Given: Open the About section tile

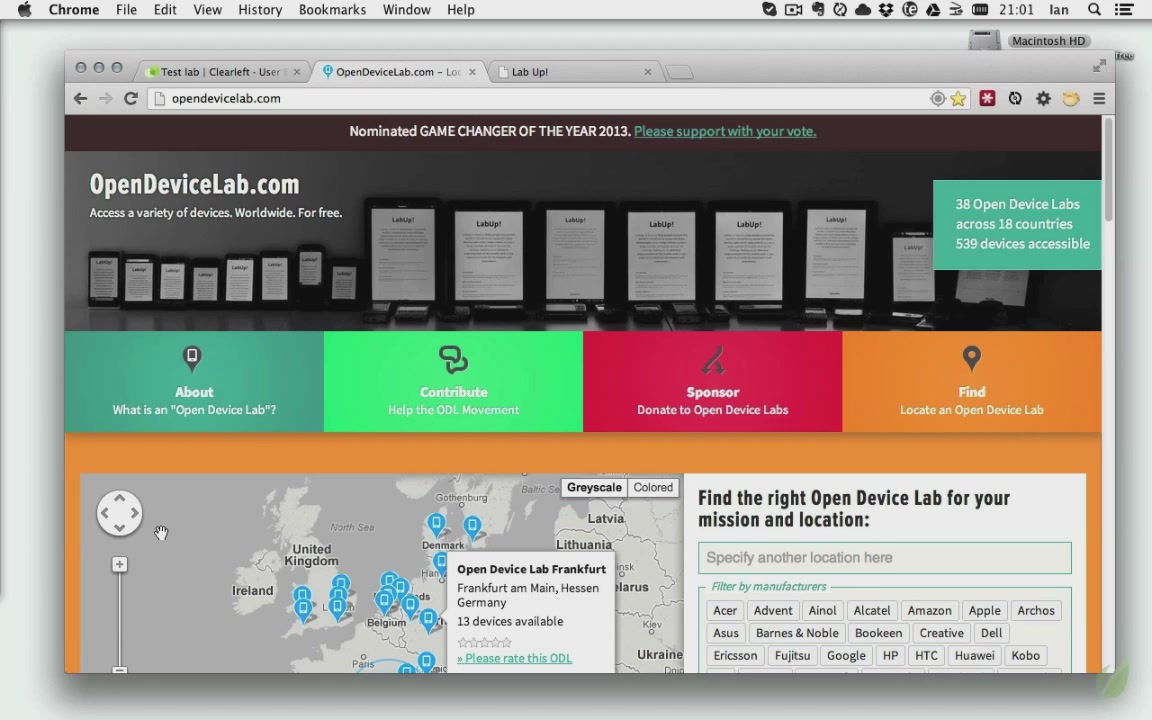Looking at the screenshot, I should [194, 381].
